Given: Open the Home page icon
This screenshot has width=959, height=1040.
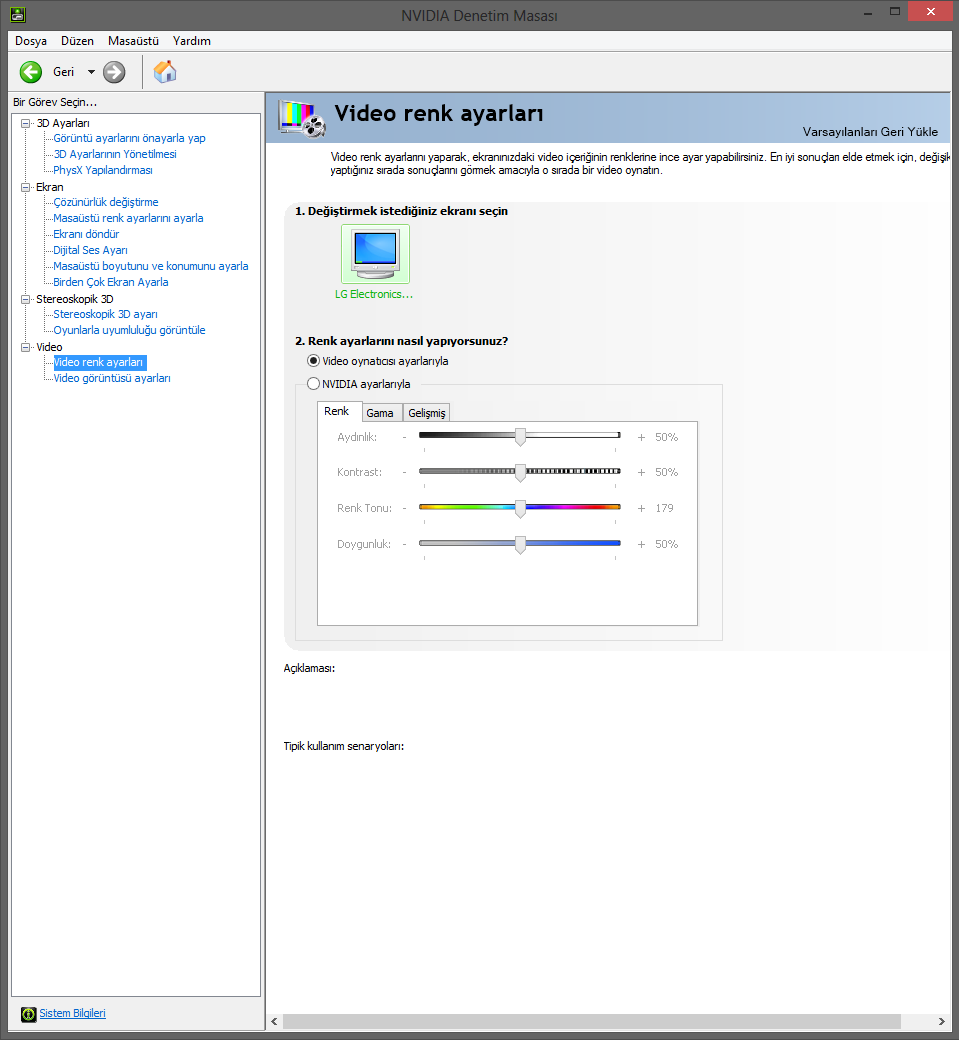Looking at the screenshot, I should coord(165,72).
